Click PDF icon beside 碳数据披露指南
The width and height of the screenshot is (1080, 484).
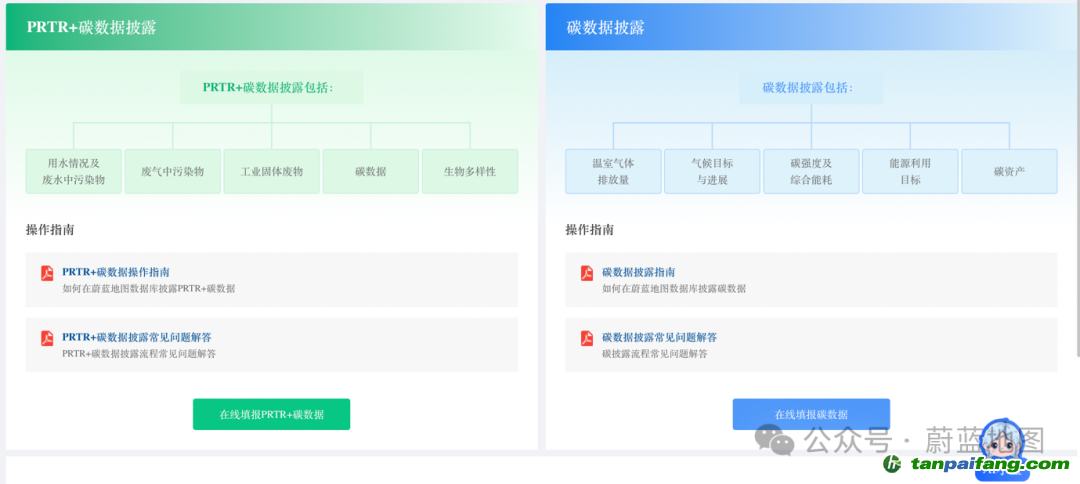pos(587,273)
